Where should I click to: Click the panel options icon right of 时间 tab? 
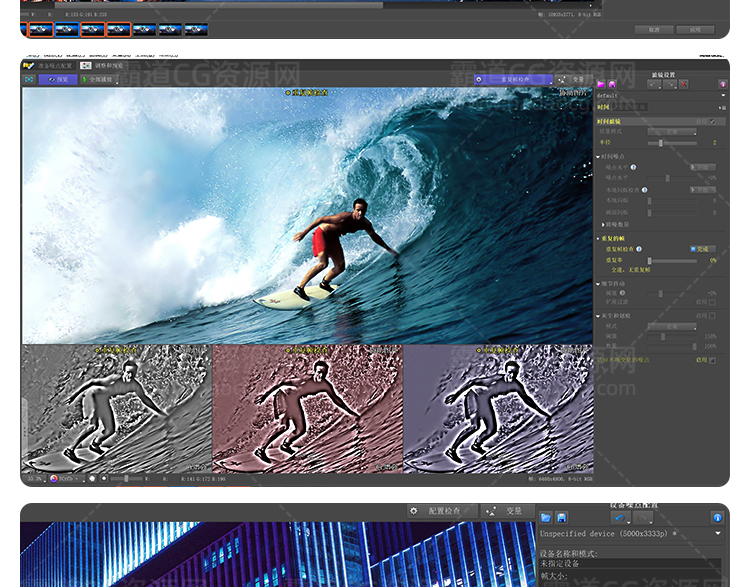coord(722,108)
